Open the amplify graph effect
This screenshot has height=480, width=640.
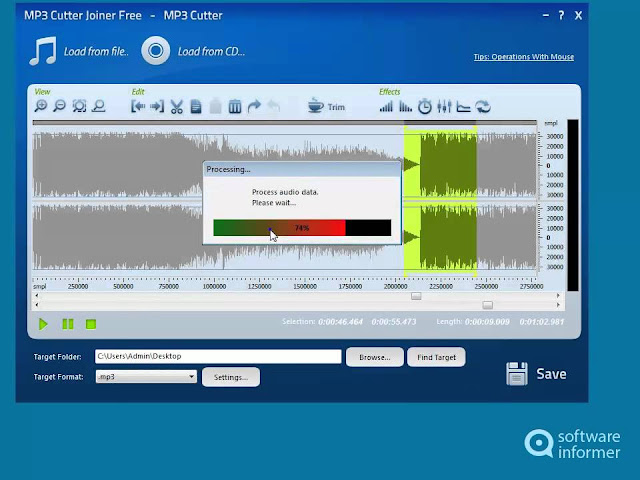[463, 107]
